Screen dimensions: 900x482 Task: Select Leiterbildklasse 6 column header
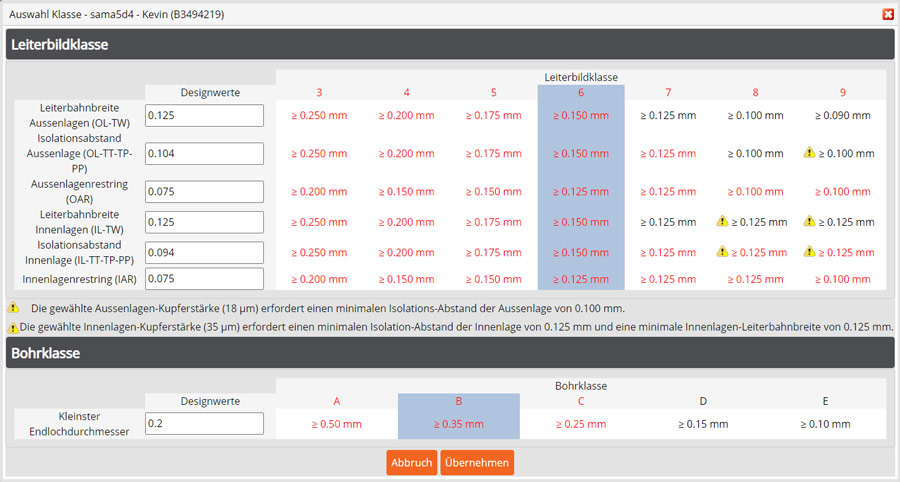click(x=581, y=93)
